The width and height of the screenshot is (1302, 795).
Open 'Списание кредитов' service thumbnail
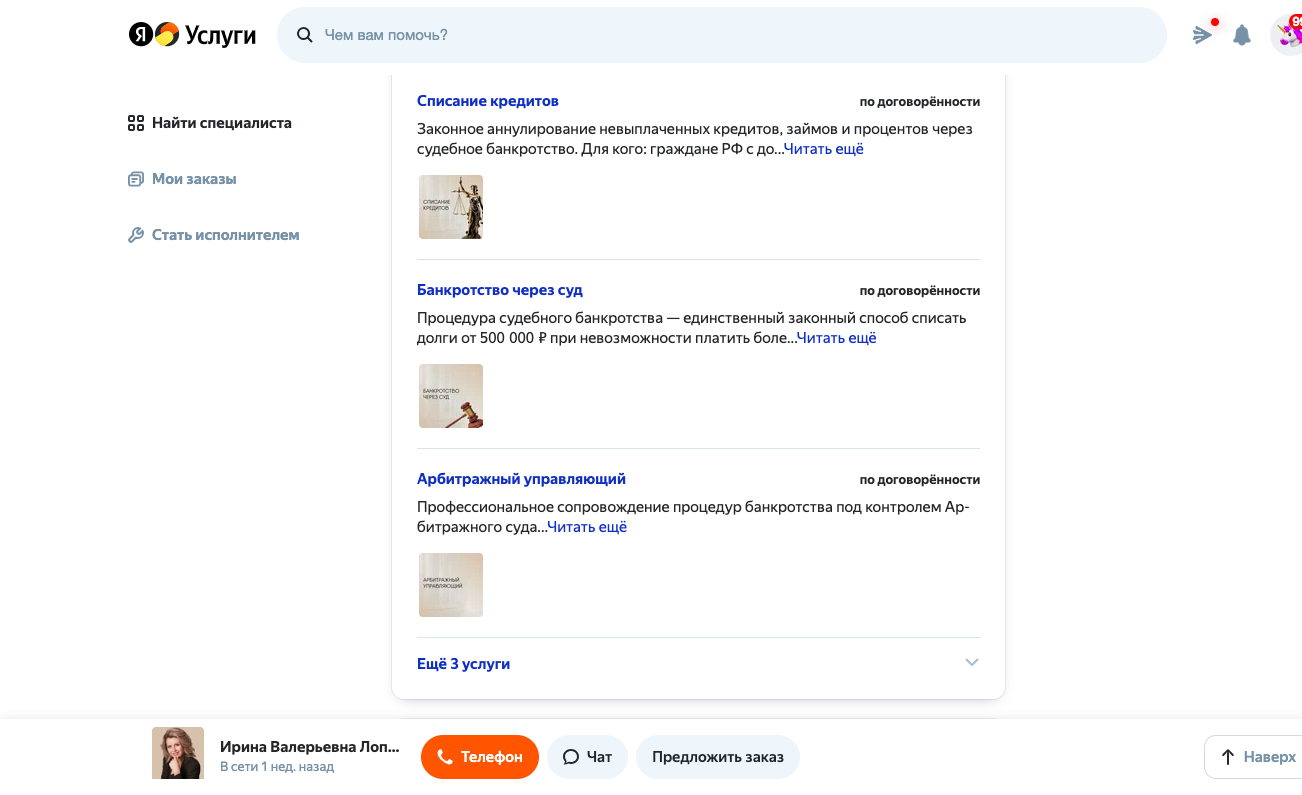coord(451,207)
